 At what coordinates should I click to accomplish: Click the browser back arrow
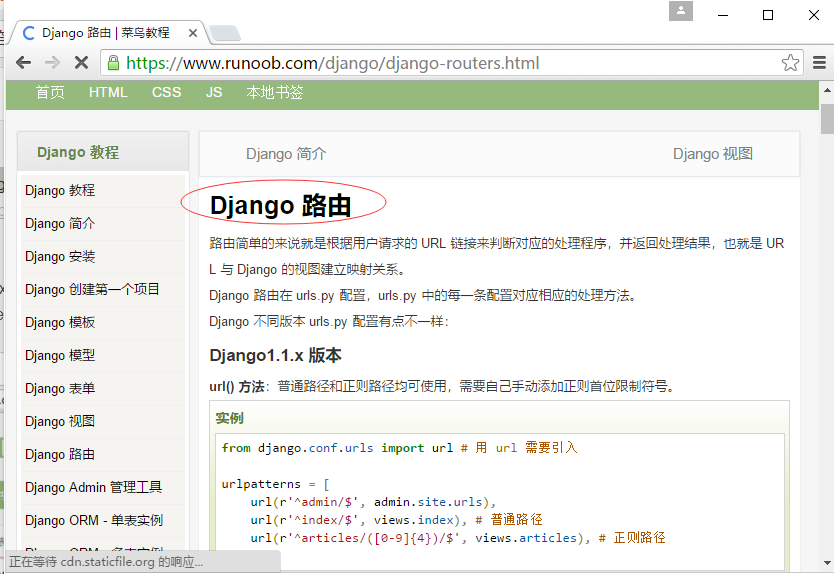click(23, 63)
